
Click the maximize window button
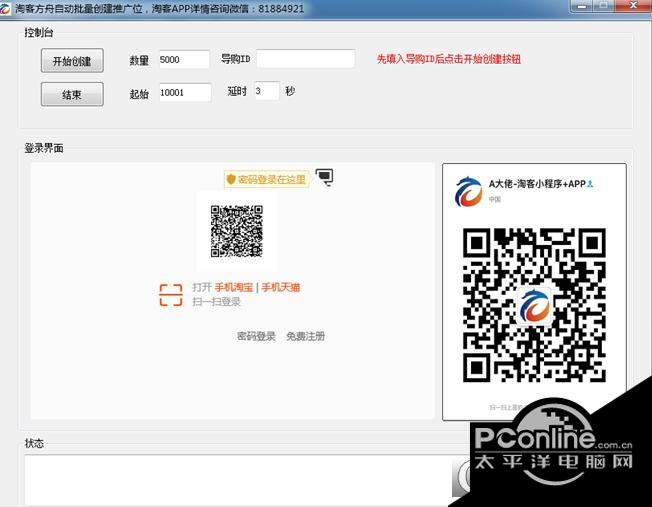[x=604, y=6]
